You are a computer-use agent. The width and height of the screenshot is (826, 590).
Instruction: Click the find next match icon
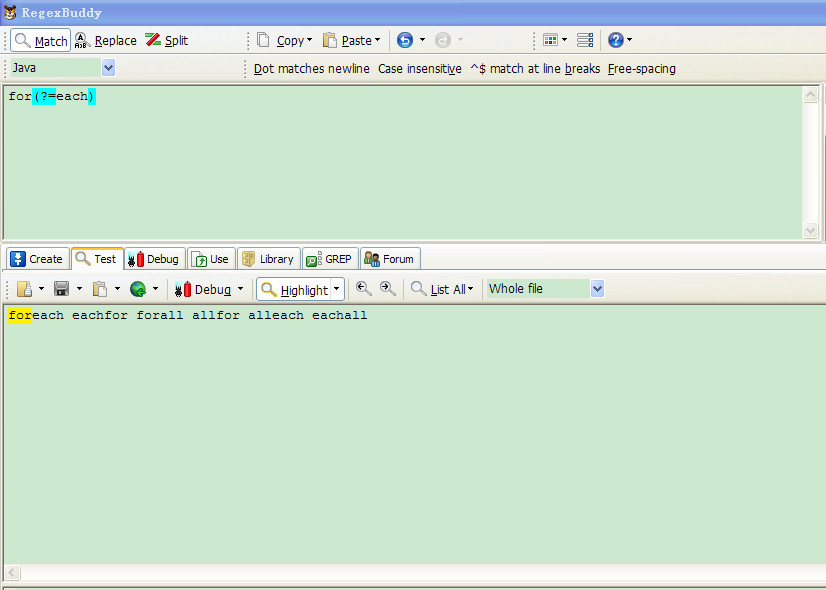pos(388,289)
